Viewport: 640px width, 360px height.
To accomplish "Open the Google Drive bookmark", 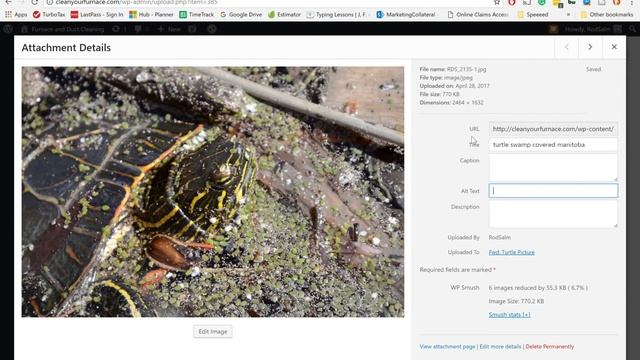I will (241, 14).
